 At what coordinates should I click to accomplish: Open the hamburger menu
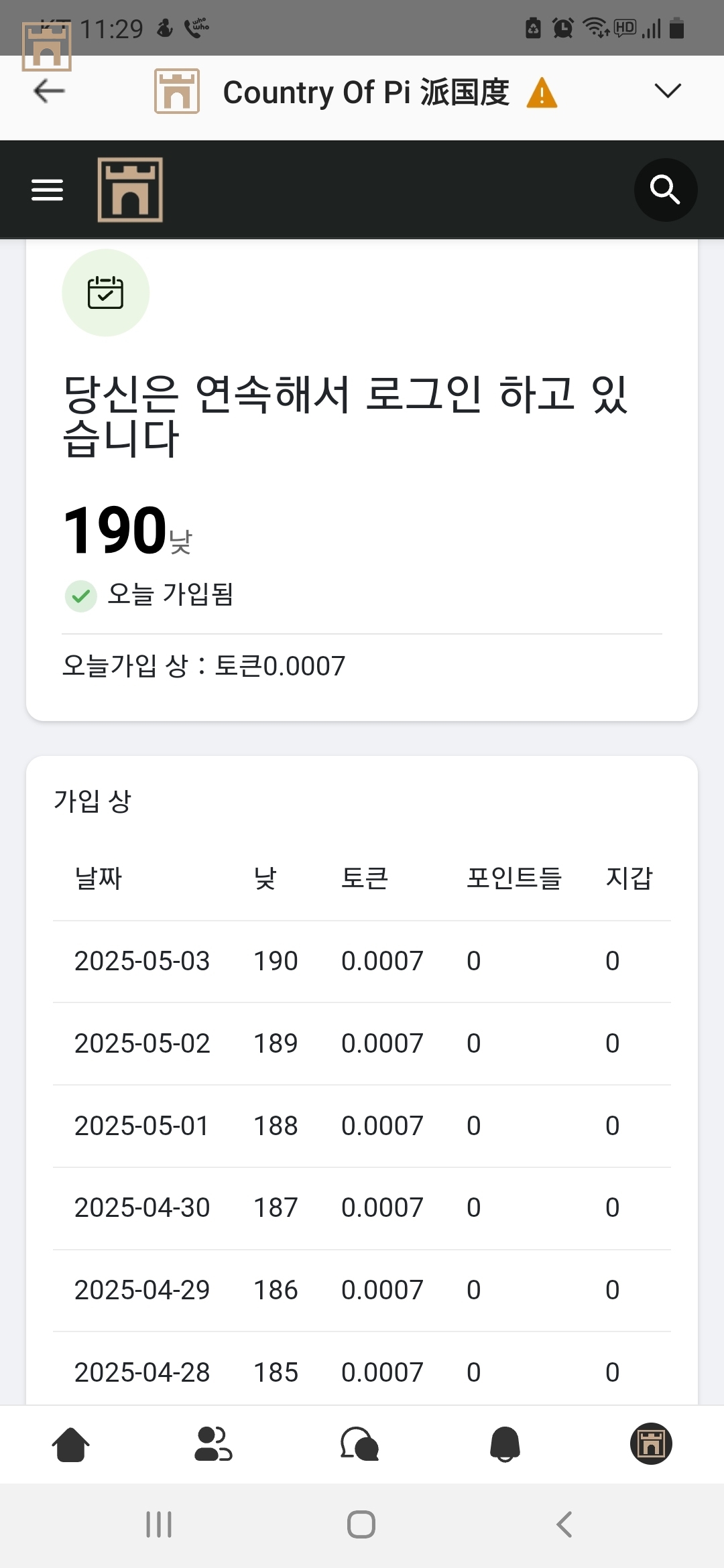pyautogui.click(x=48, y=190)
